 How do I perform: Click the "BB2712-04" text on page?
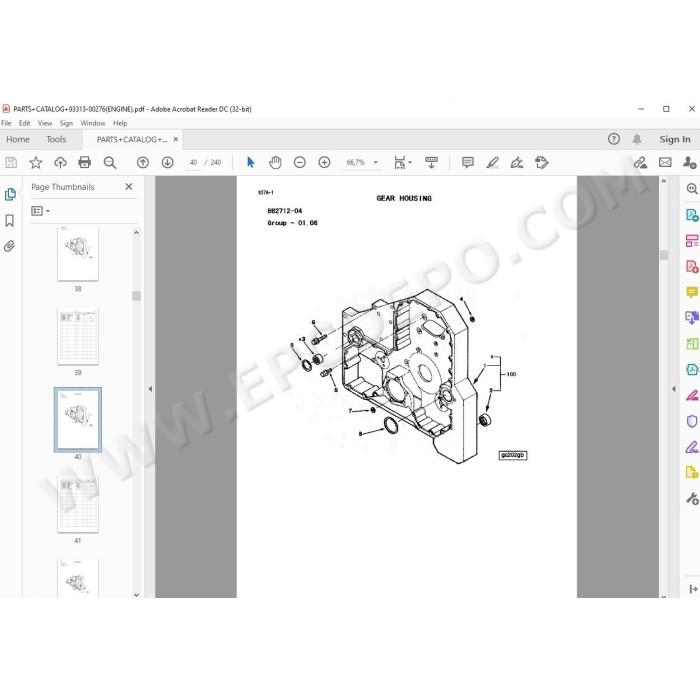(x=285, y=210)
